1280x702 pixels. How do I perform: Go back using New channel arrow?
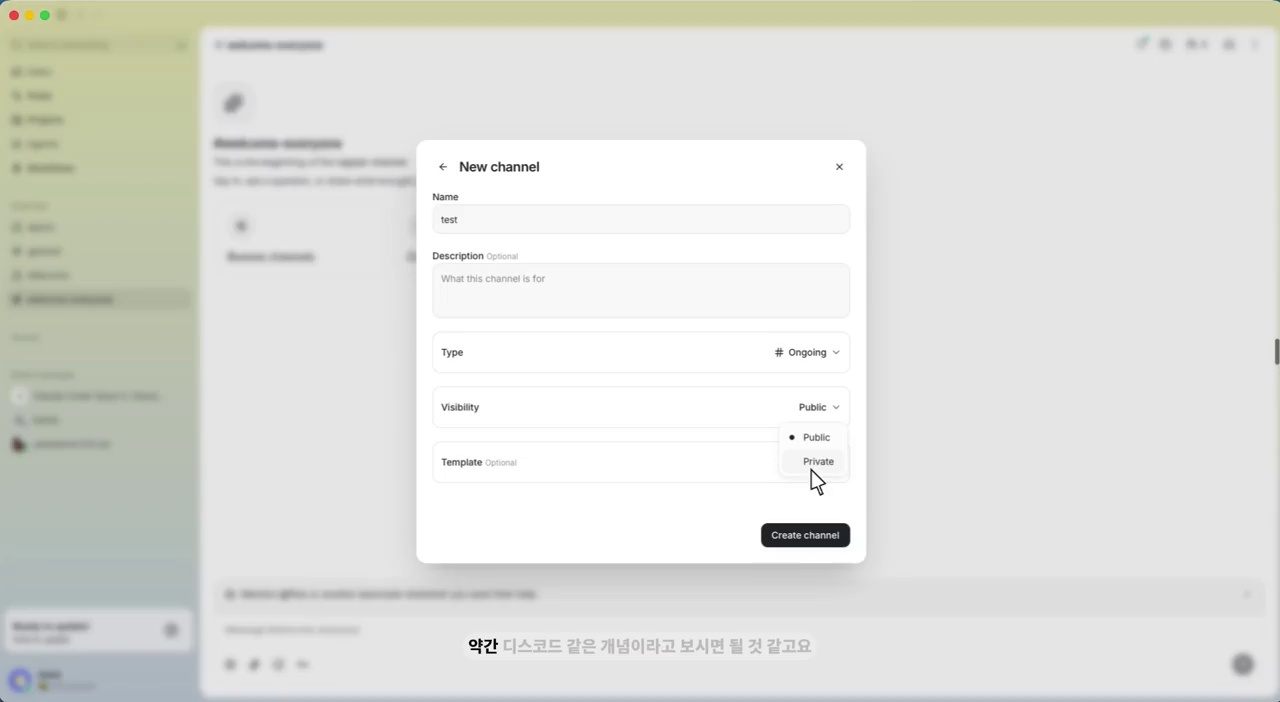443,167
